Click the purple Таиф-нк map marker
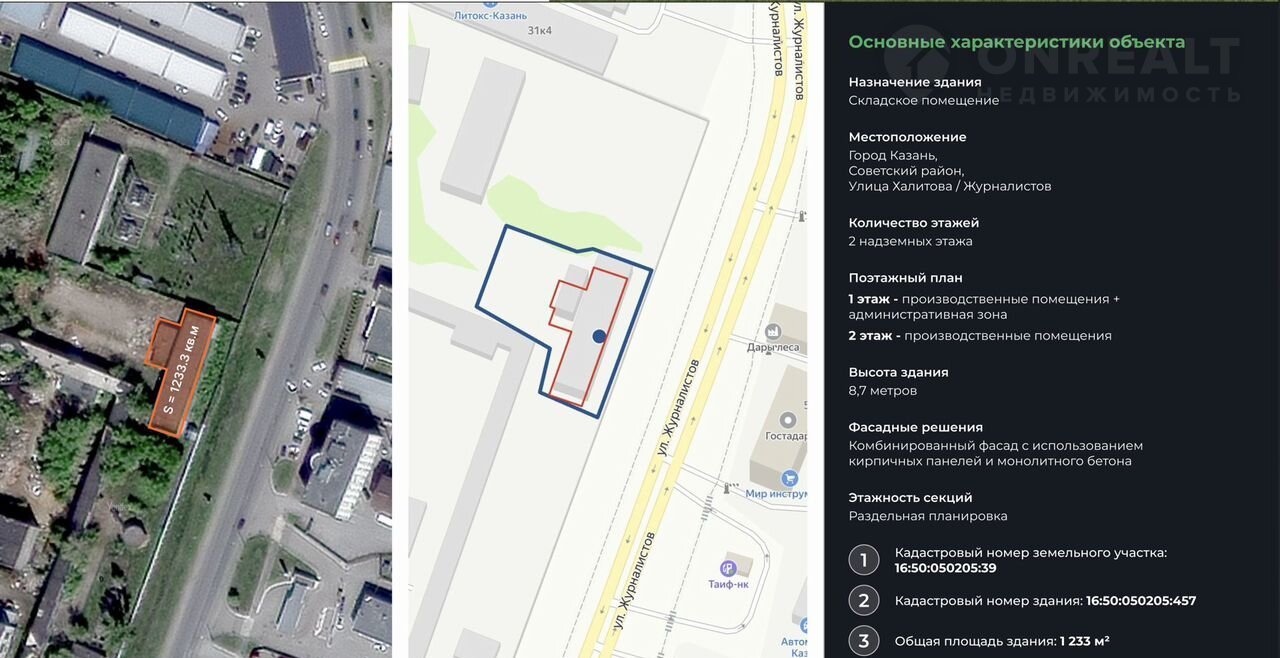The width and height of the screenshot is (1280, 658). [728, 568]
